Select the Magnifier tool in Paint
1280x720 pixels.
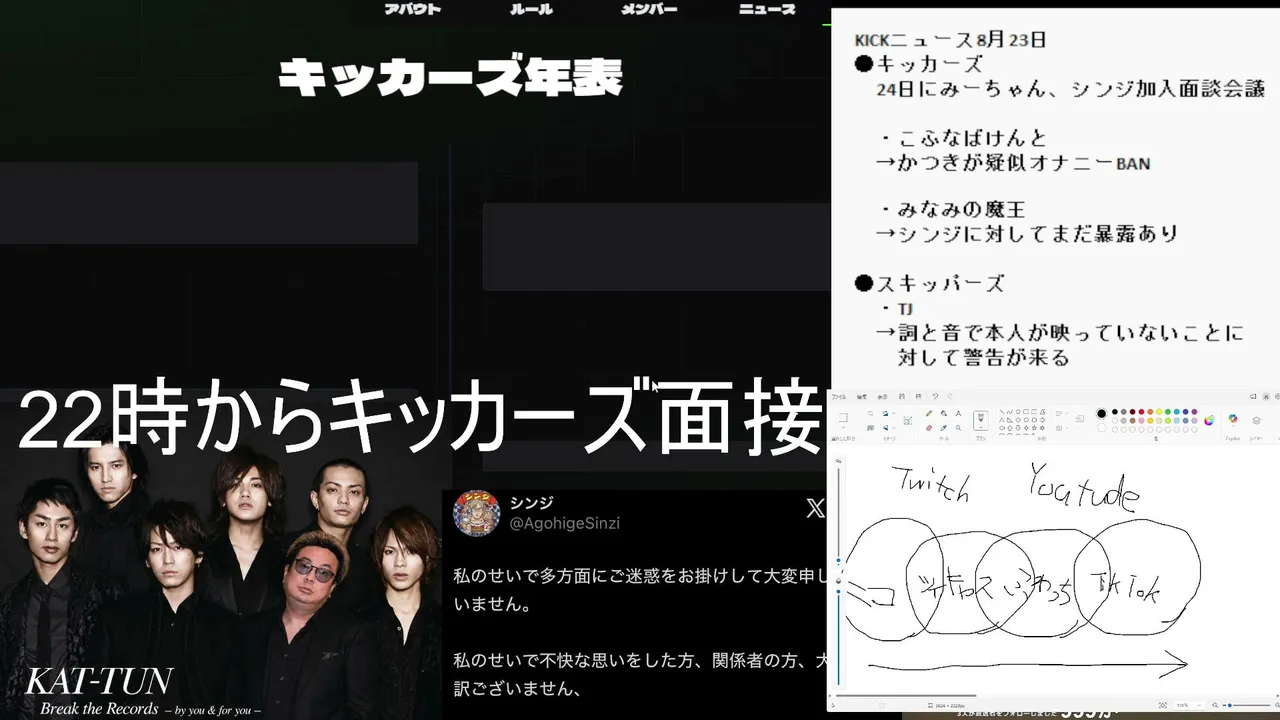959,428
